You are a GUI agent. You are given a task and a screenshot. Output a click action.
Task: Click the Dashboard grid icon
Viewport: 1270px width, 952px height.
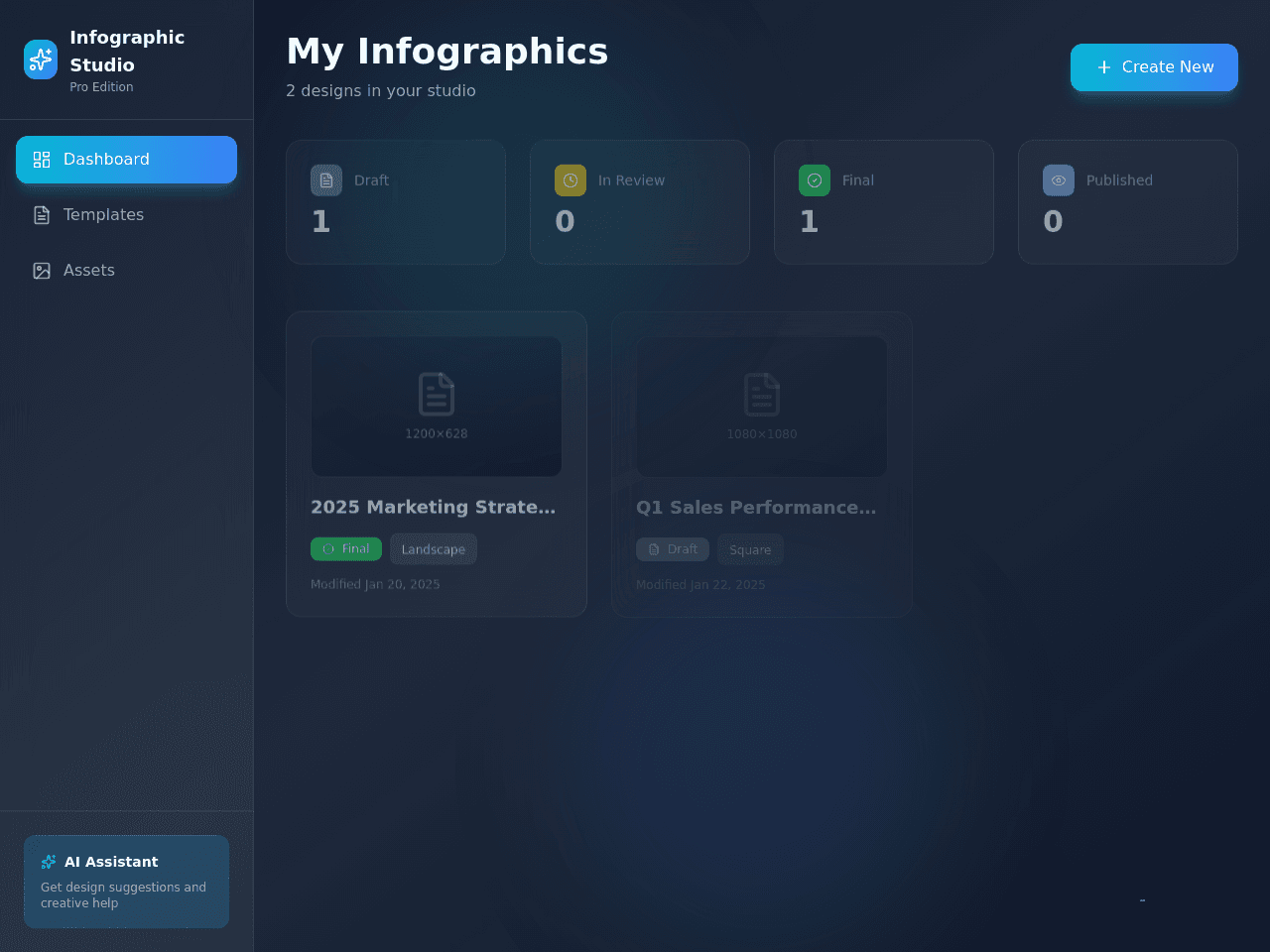(x=42, y=160)
